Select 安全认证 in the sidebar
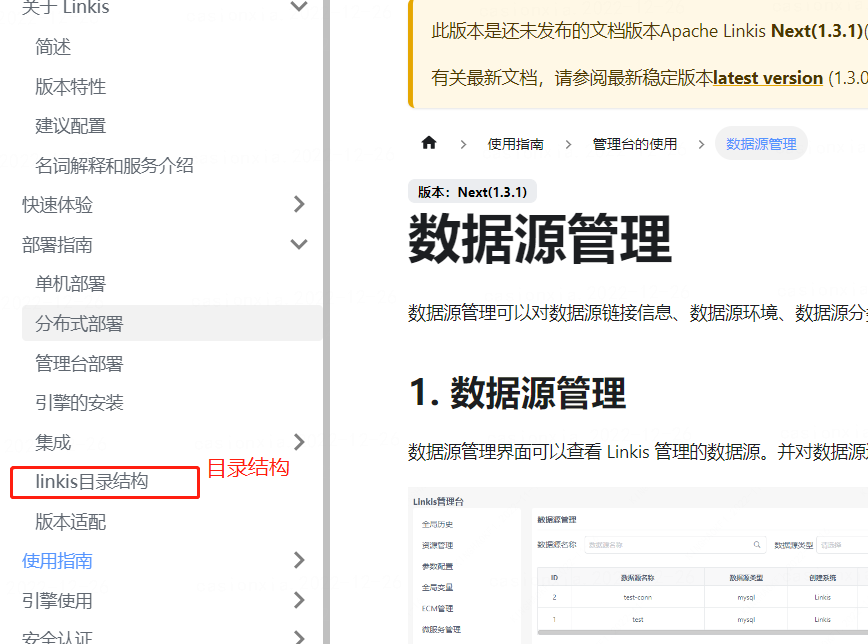Viewport: 868px width, 644px height. 57,637
